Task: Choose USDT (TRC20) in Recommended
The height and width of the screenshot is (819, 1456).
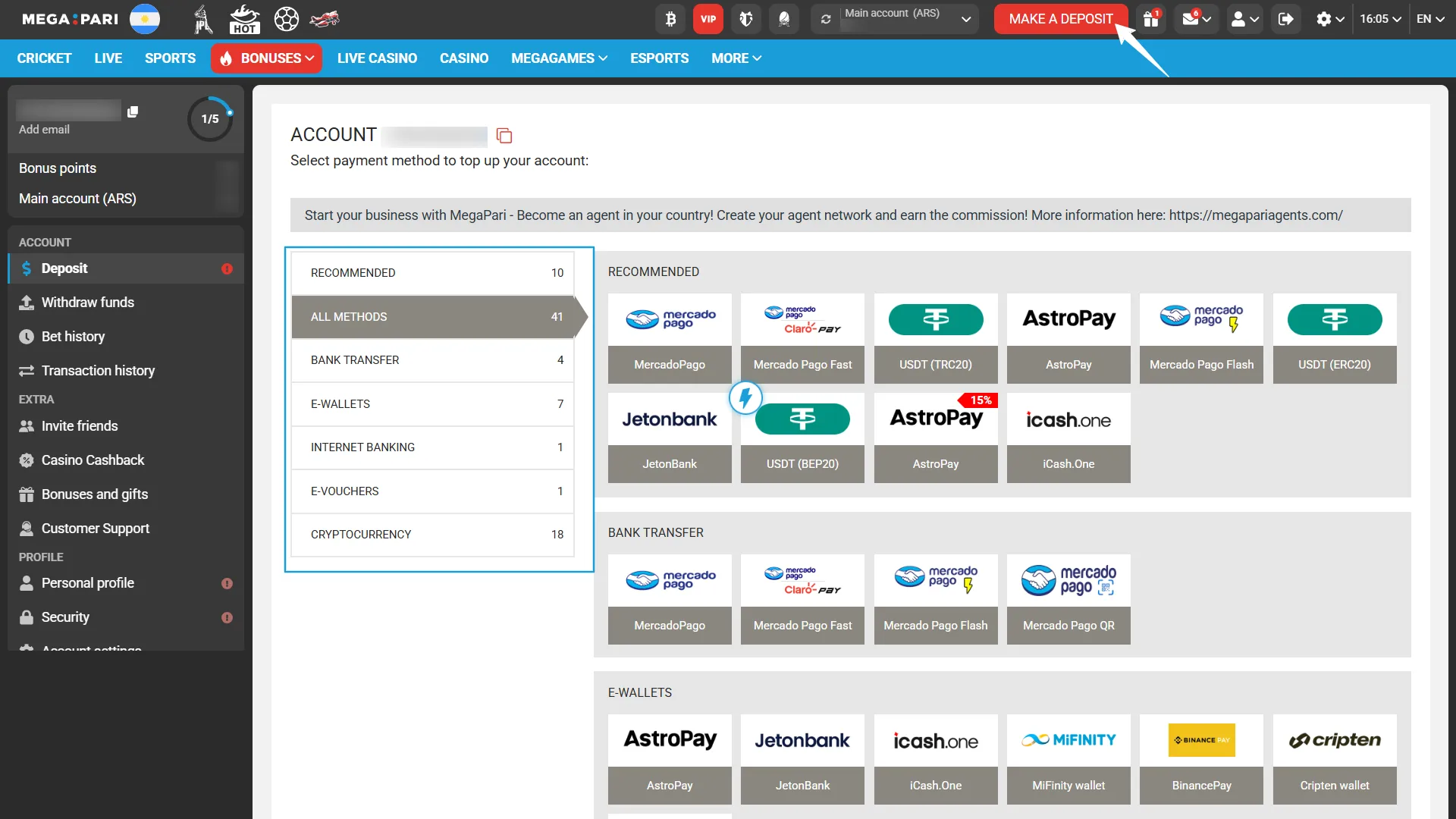Action: point(936,338)
